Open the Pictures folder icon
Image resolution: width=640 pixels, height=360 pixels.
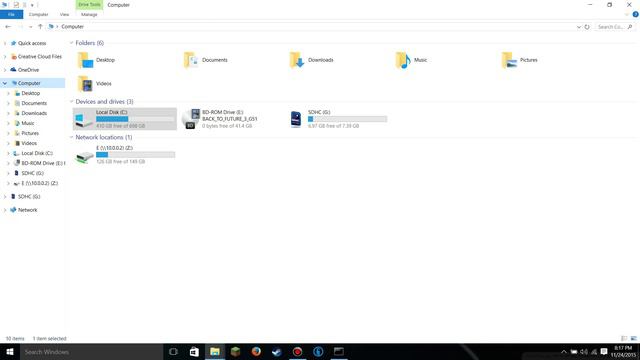point(509,60)
